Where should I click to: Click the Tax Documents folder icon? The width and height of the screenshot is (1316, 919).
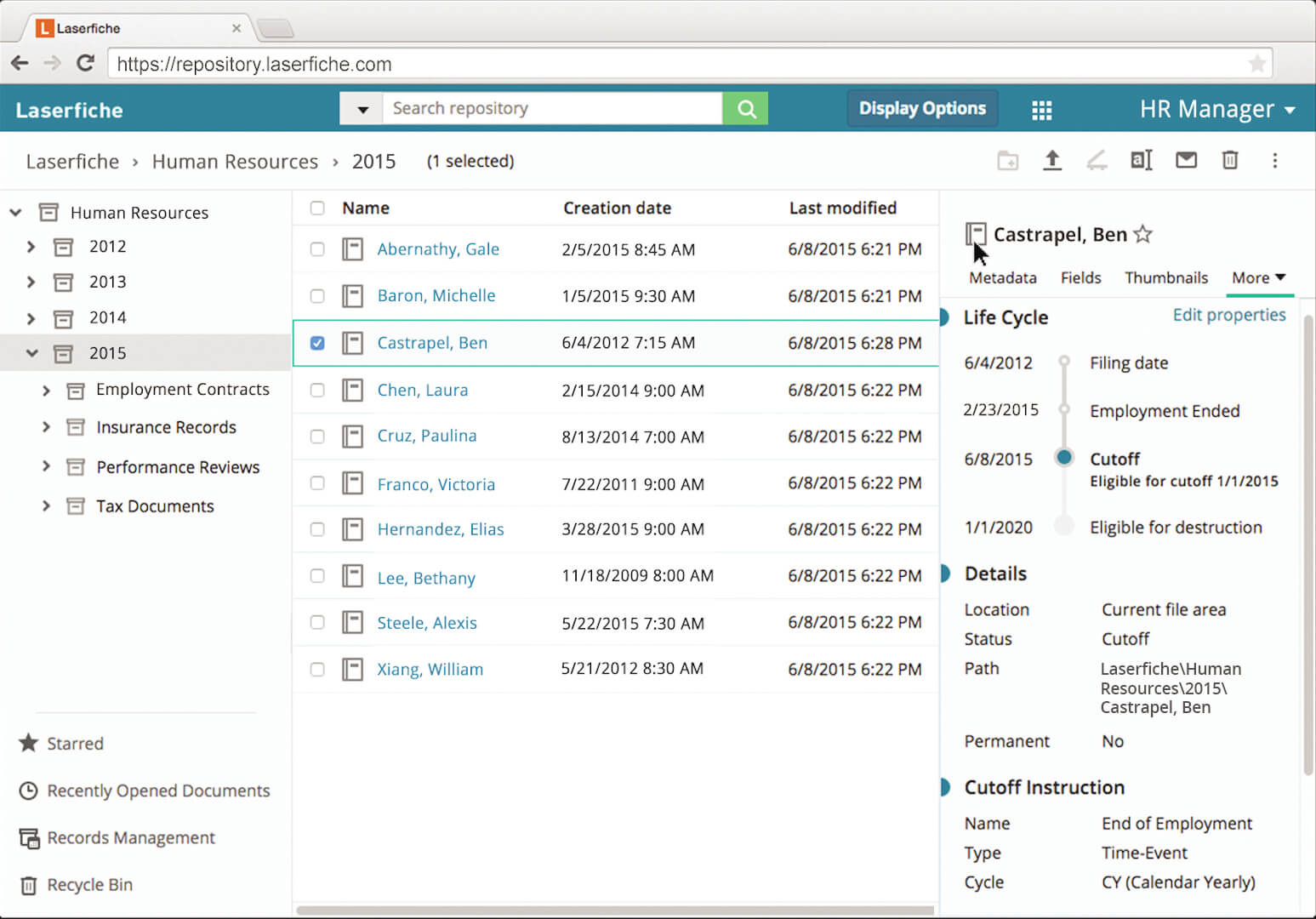(76, 506)
